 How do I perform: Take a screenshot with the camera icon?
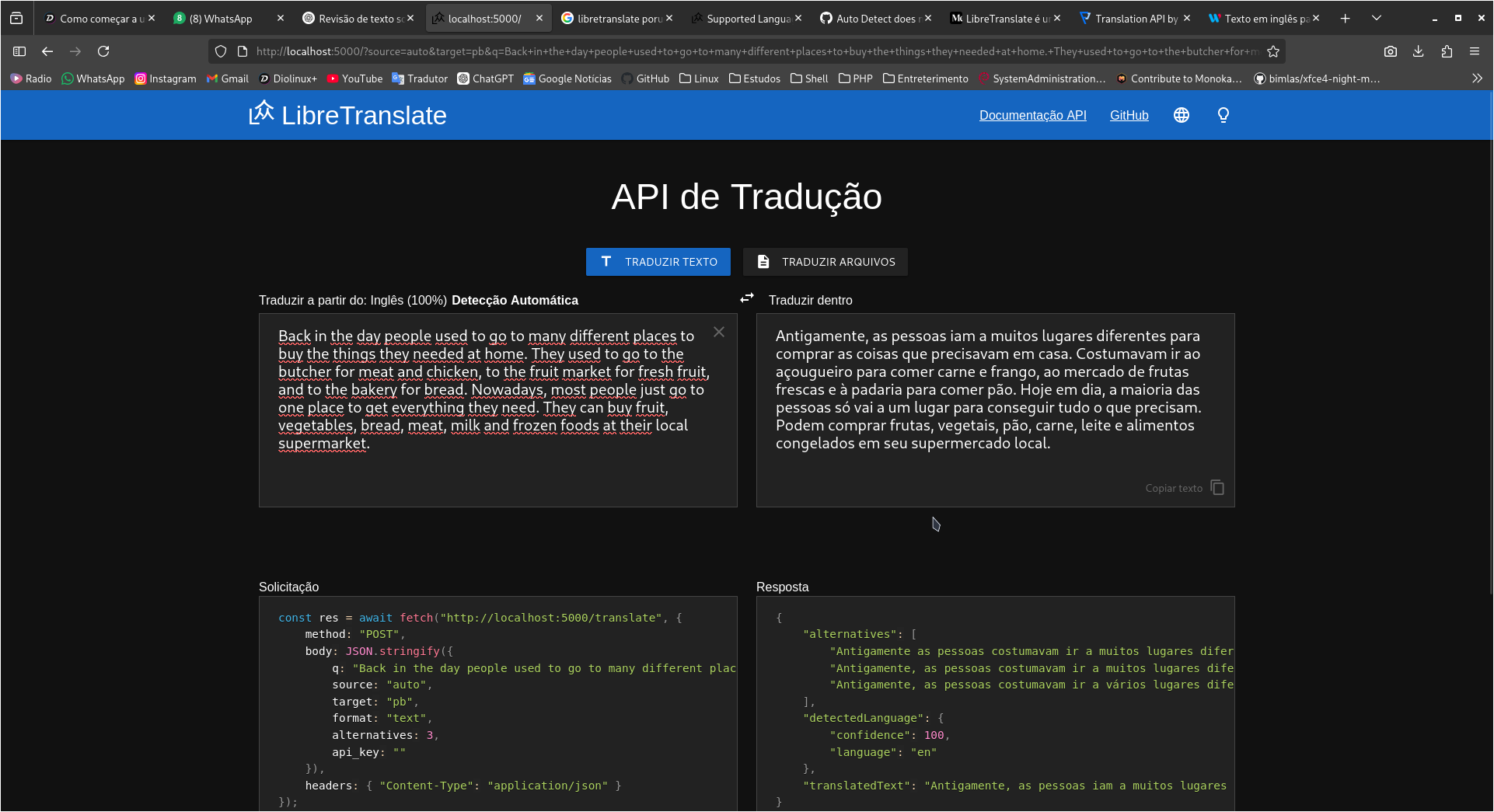[1391, 51]
